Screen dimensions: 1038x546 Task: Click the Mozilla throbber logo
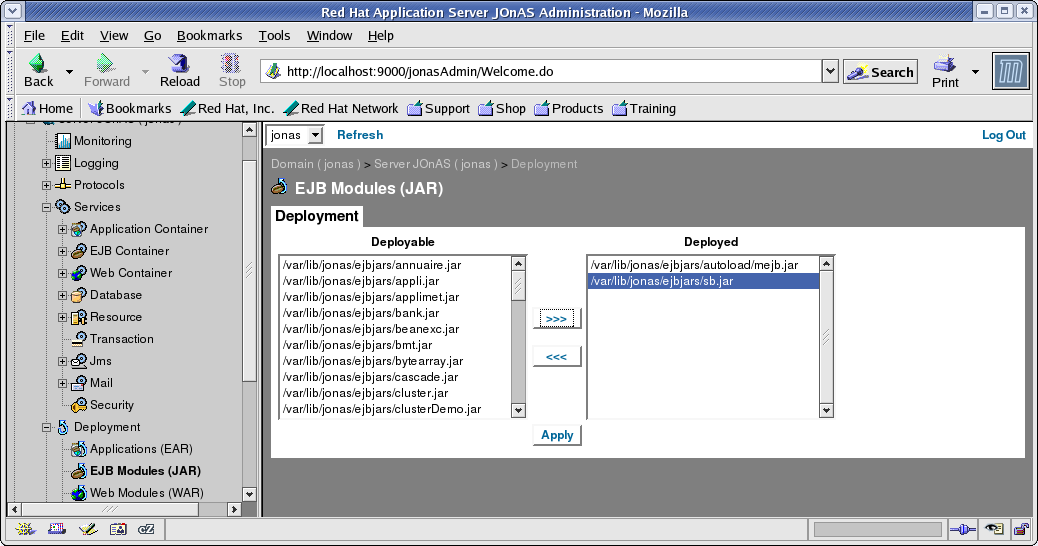(1011, 71)
